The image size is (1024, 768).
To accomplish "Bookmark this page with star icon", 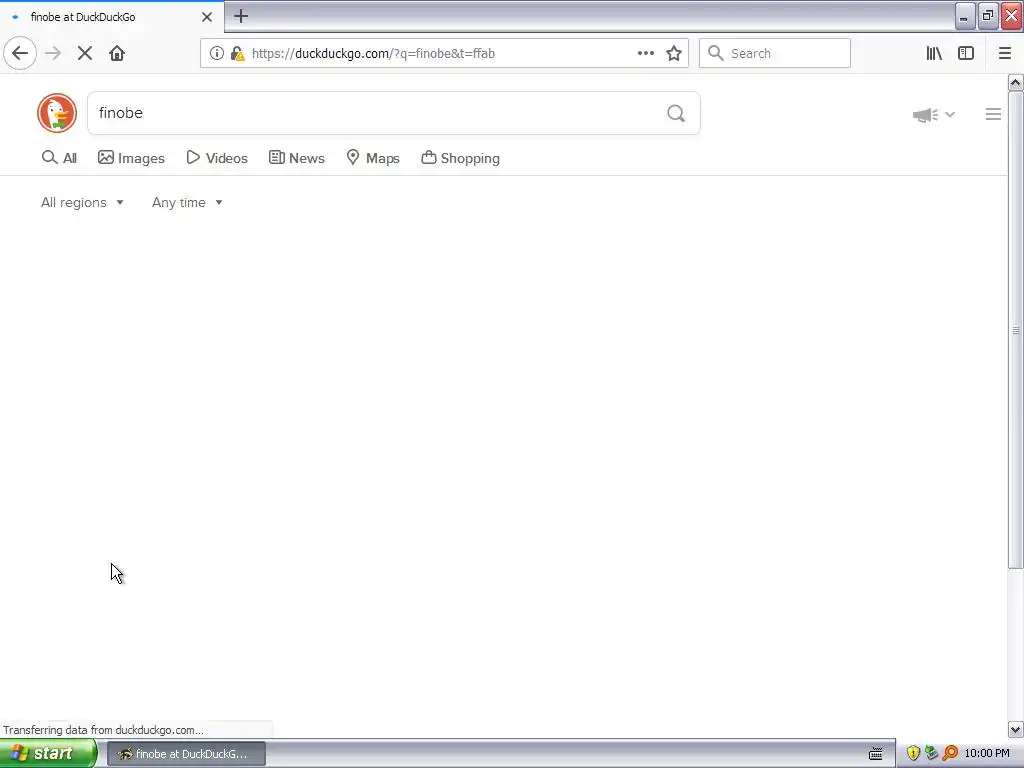I will 674,53.
